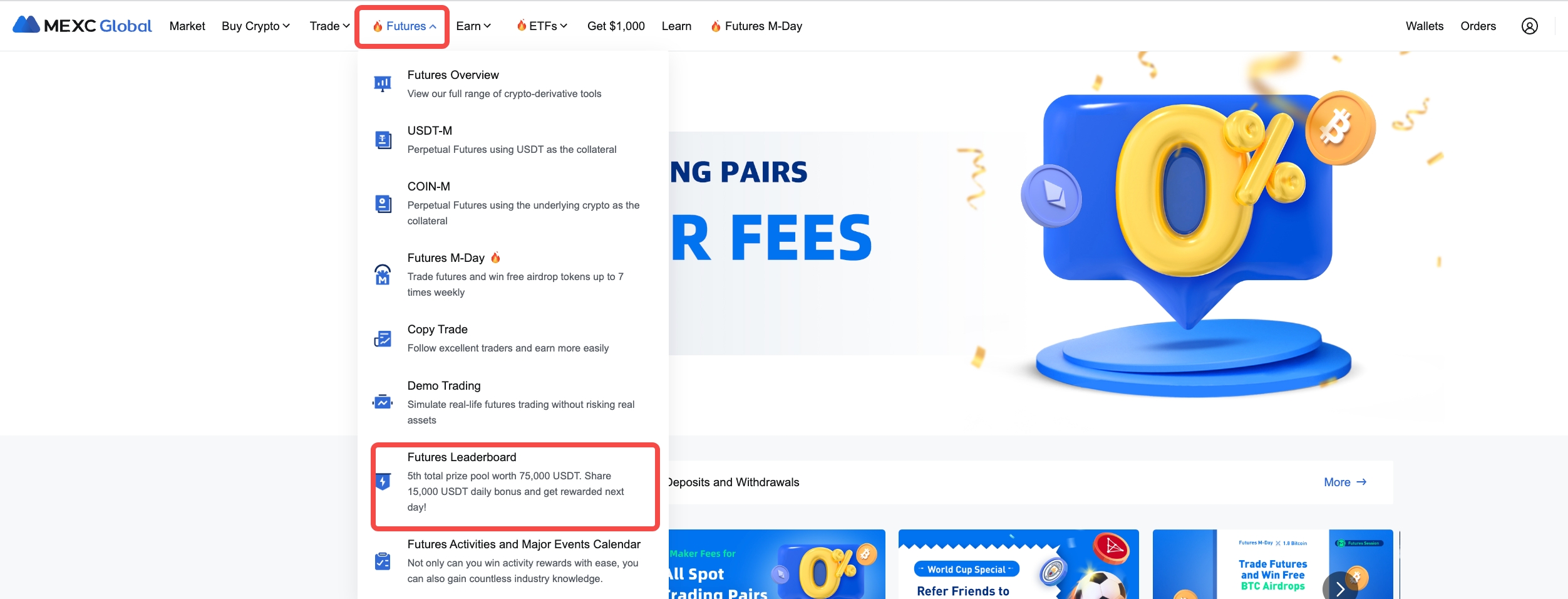Image resolution: width=1568 pixels, height=599 pixels.
Task: Click the Demo Trading icon
Action: pos(383,402)
